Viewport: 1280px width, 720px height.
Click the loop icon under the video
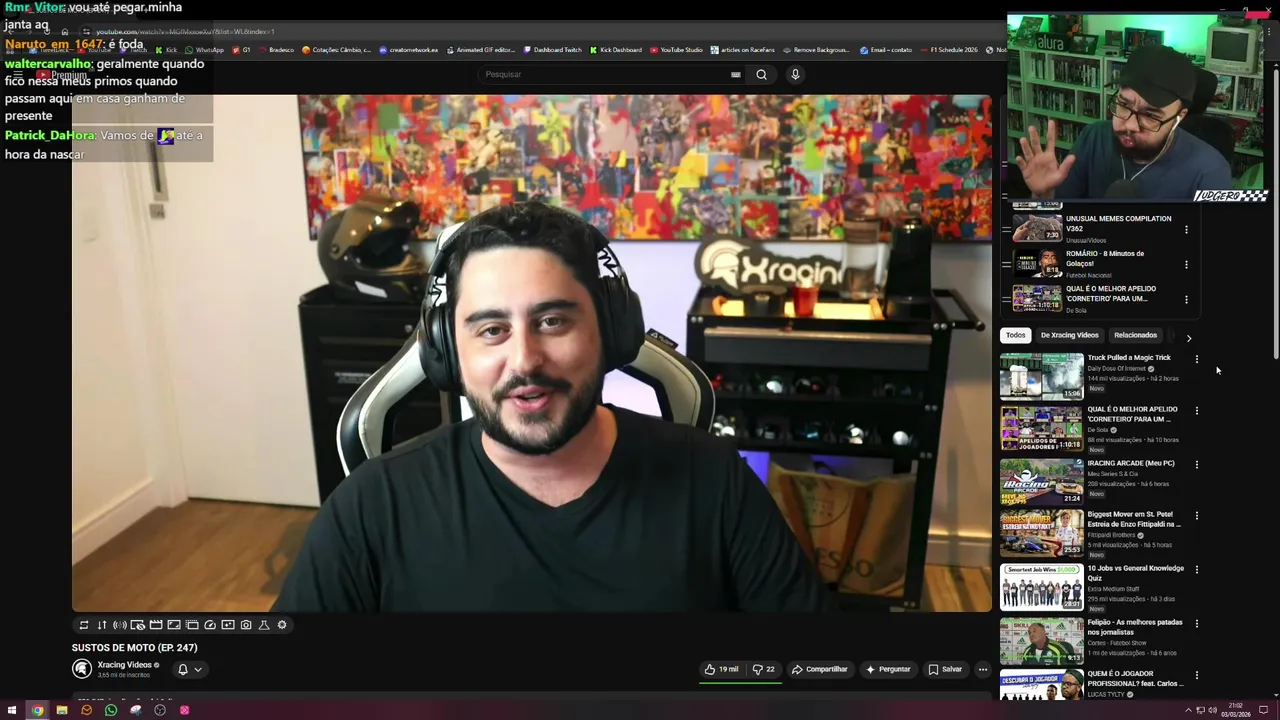(84, 625)
